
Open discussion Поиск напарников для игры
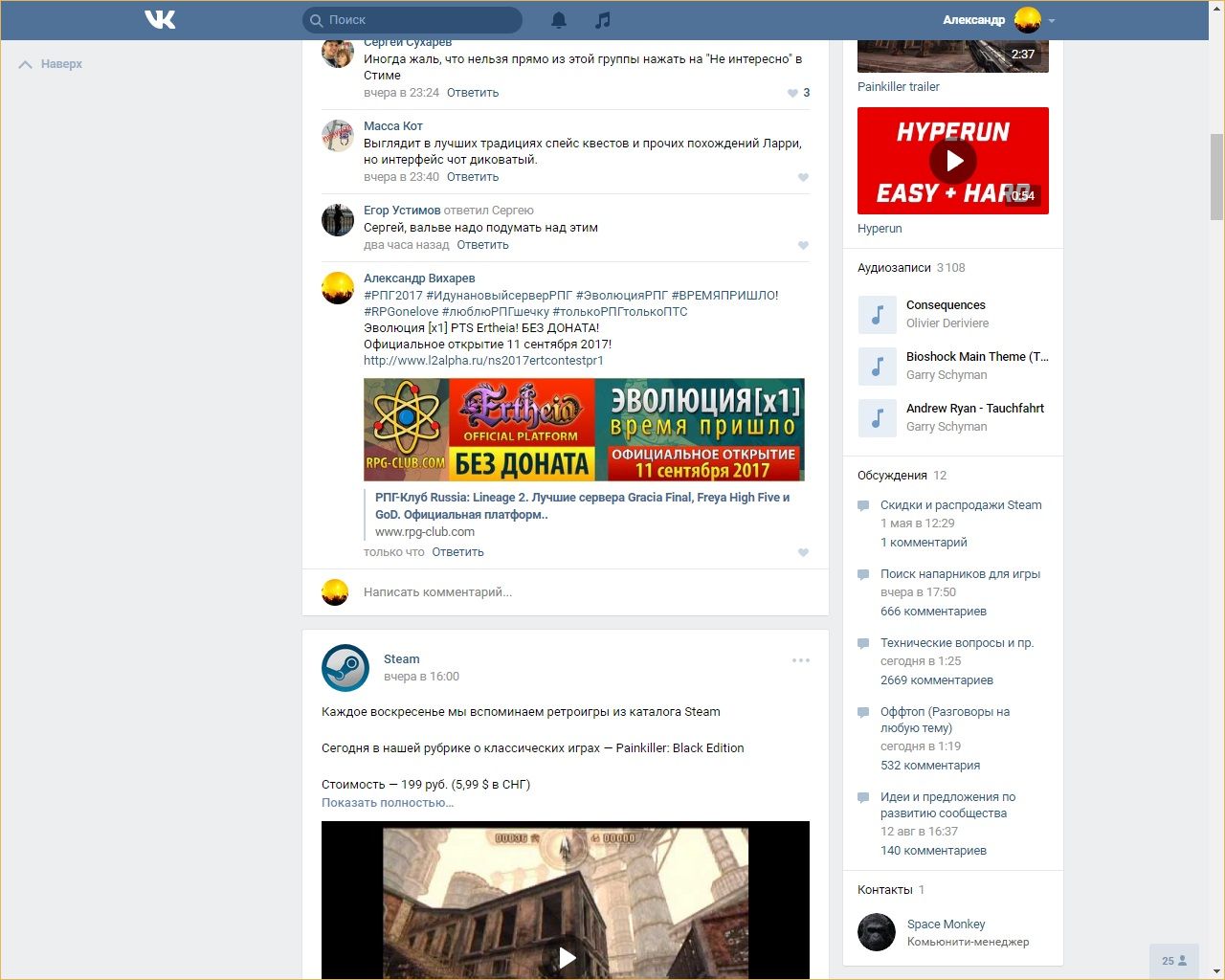pos(960,574)
